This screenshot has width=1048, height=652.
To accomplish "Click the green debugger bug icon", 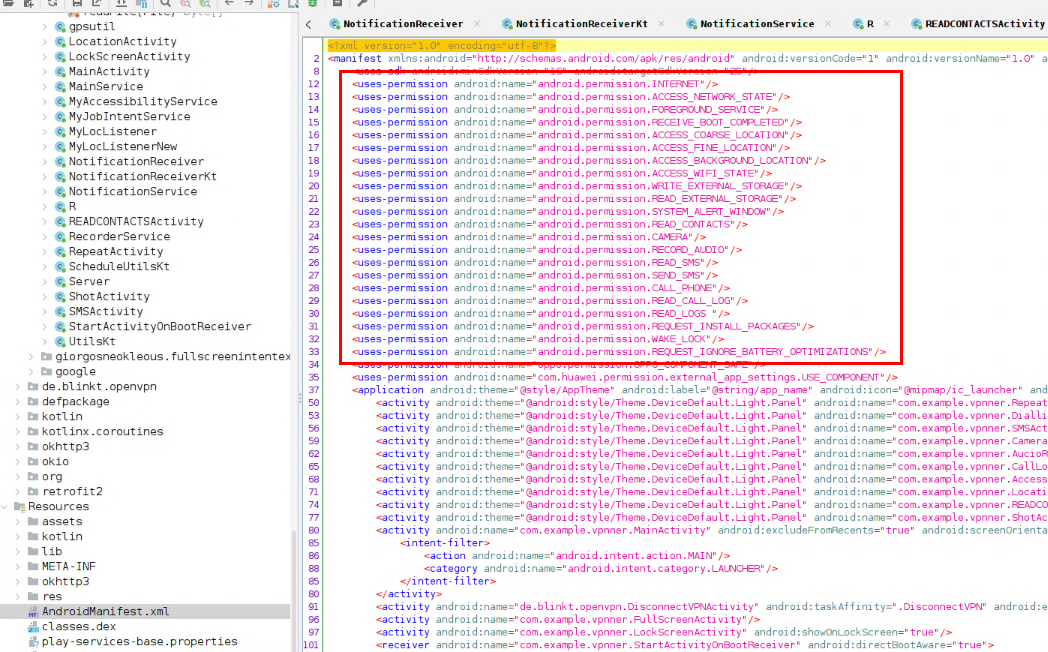I will [x=313, y=4].
